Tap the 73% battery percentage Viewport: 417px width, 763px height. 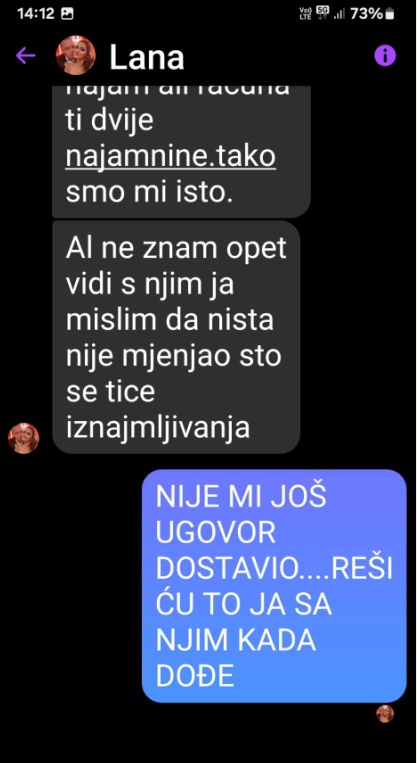point(366,14)
